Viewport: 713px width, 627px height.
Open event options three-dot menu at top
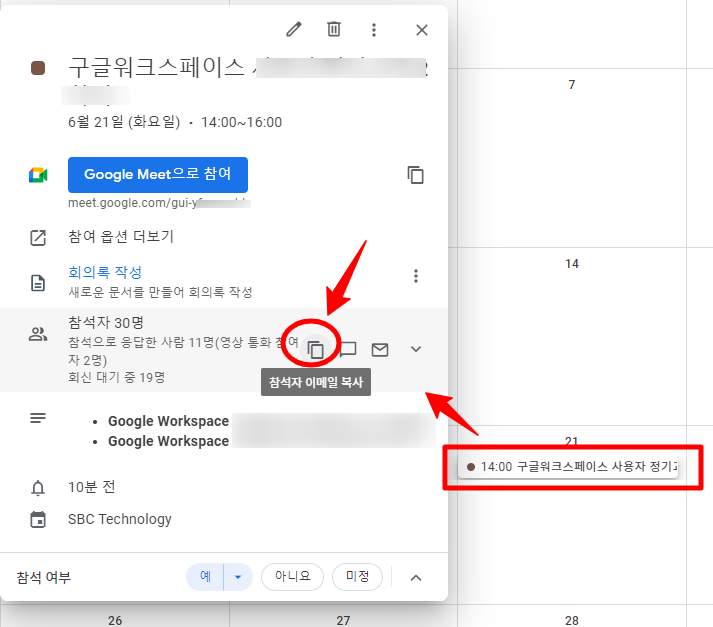(374, 30)
